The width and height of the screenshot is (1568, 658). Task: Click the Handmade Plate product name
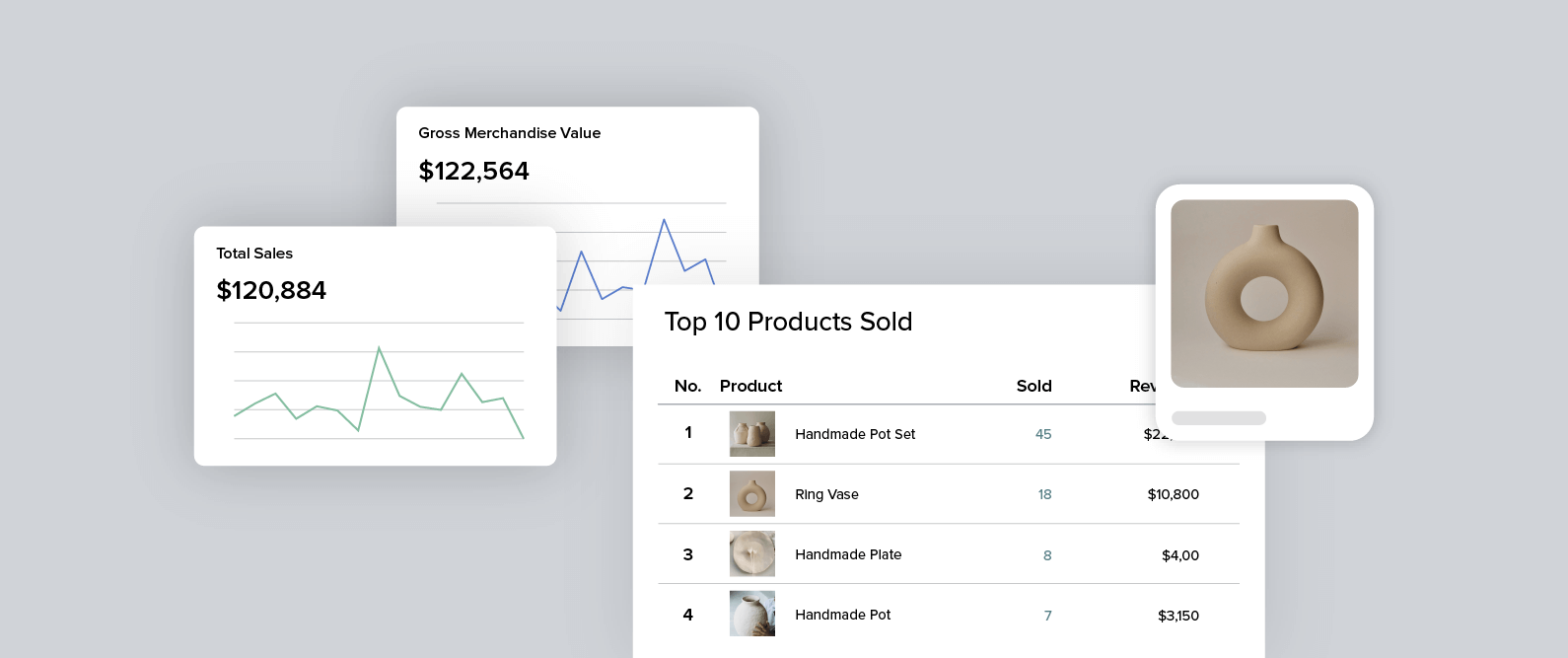tap(848, 554)
